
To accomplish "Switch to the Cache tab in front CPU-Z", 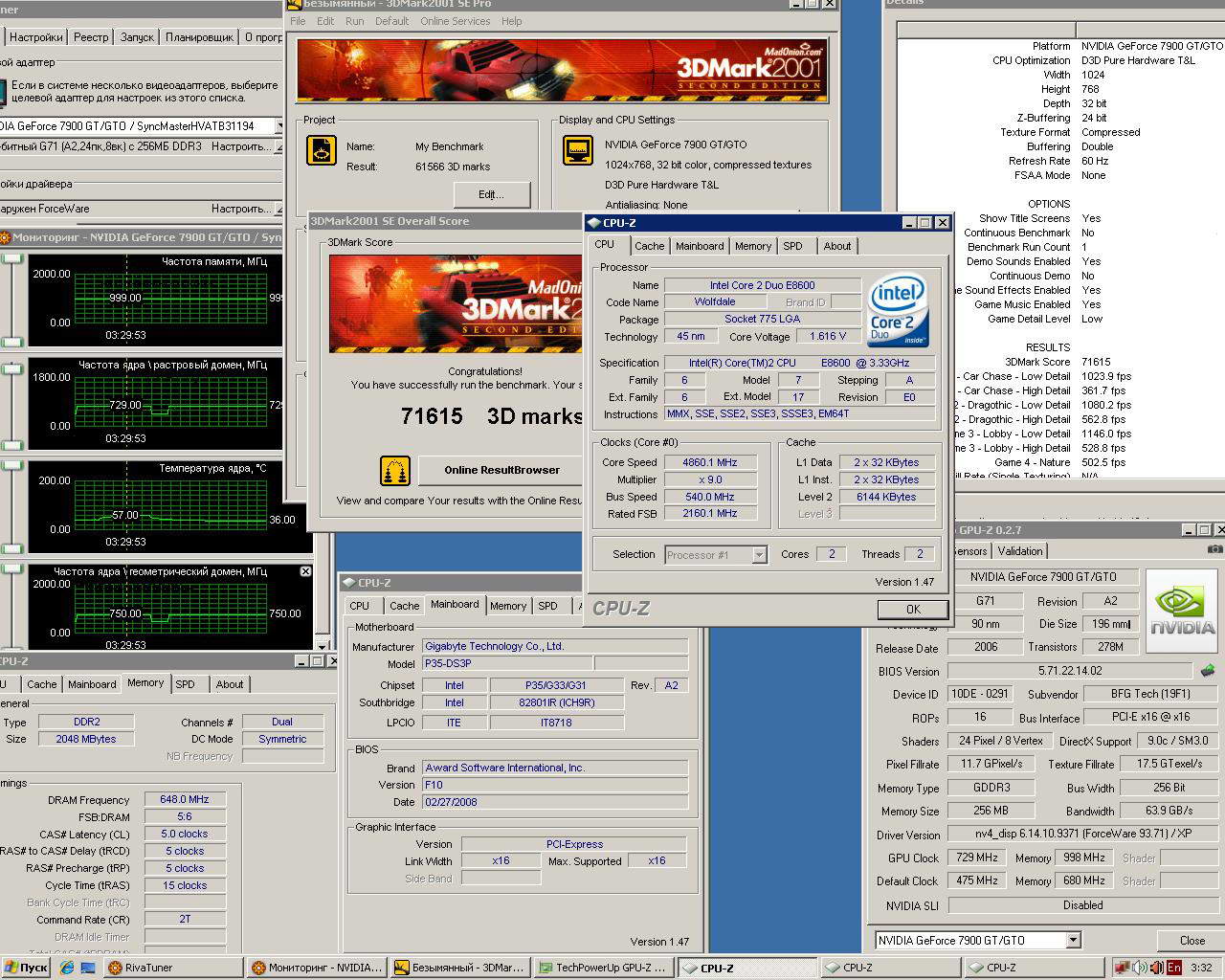I will click(x=649, y=246).
